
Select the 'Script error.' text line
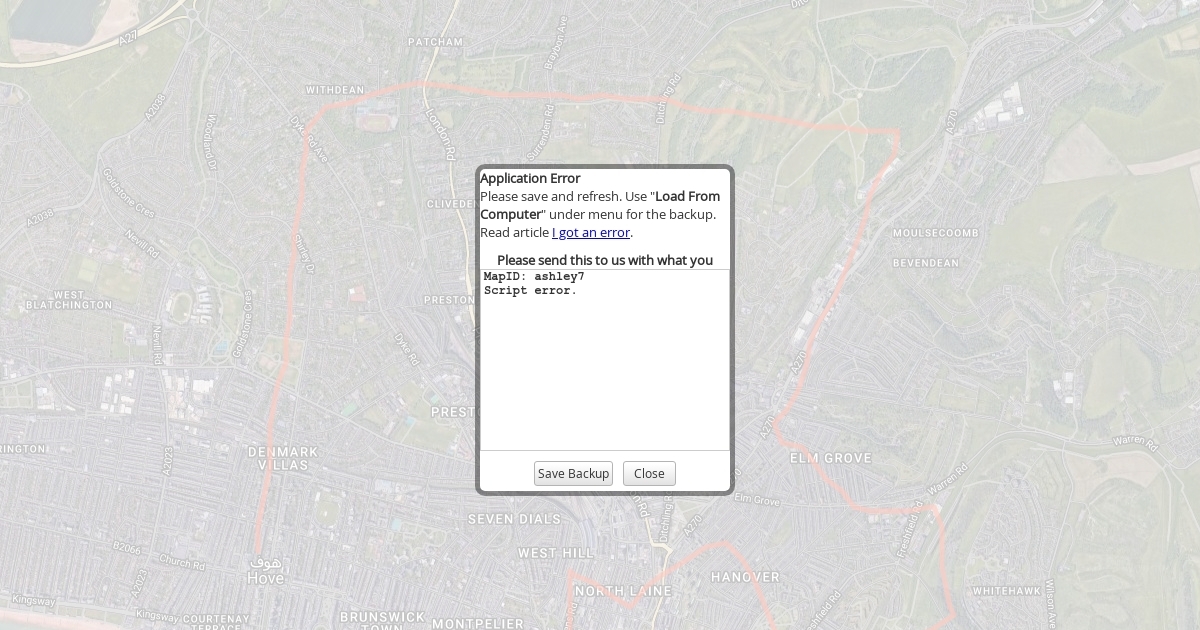pos(530,291)
